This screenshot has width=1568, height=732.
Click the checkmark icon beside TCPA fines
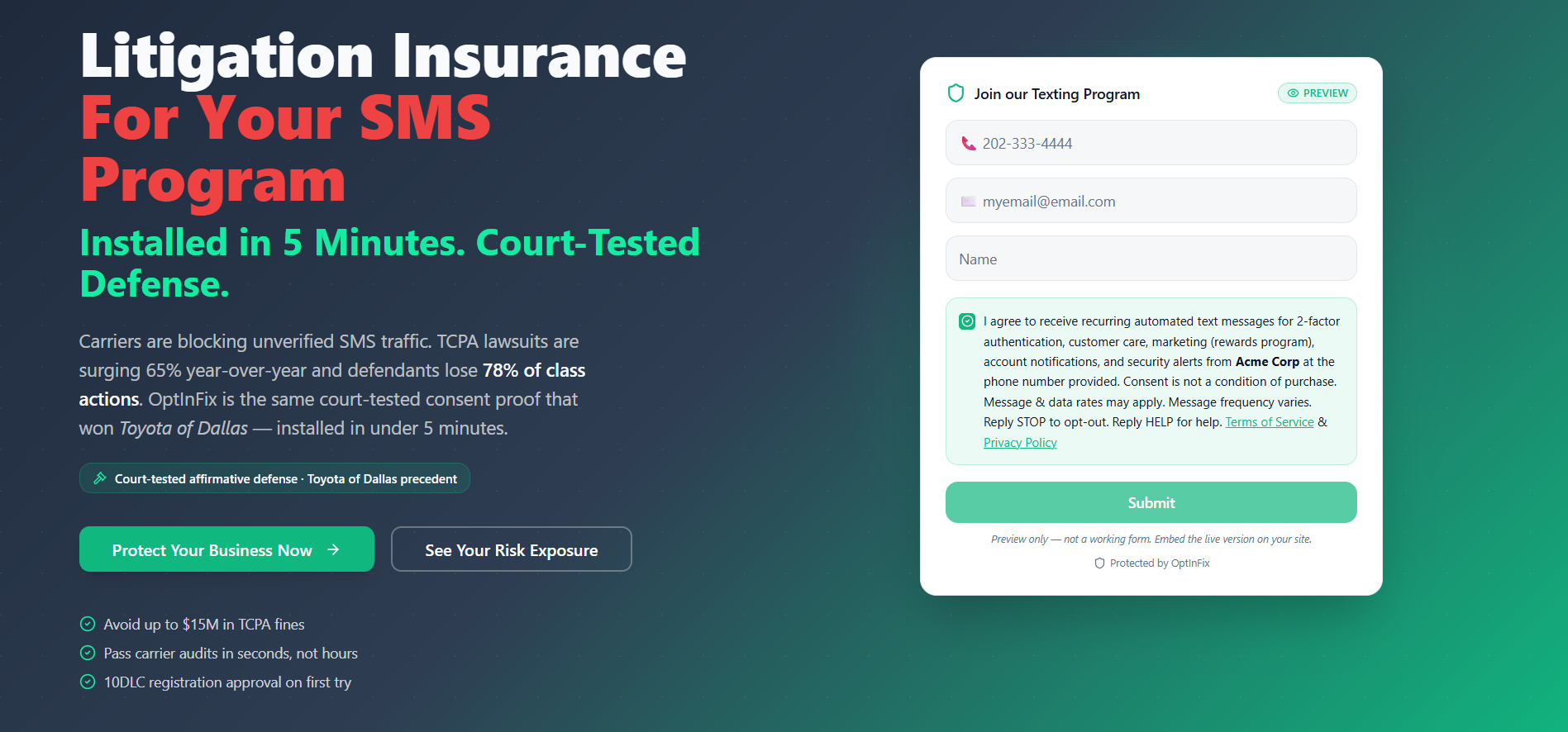point(88,624)
